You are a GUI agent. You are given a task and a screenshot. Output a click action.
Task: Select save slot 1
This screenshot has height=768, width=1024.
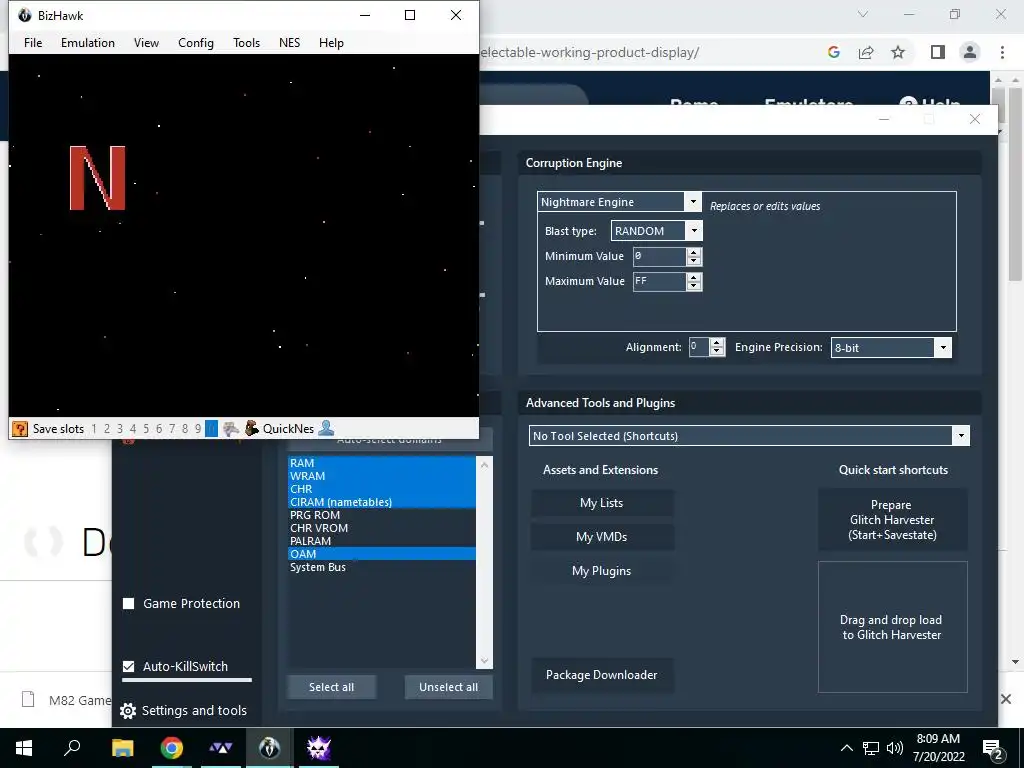(94, 429)
